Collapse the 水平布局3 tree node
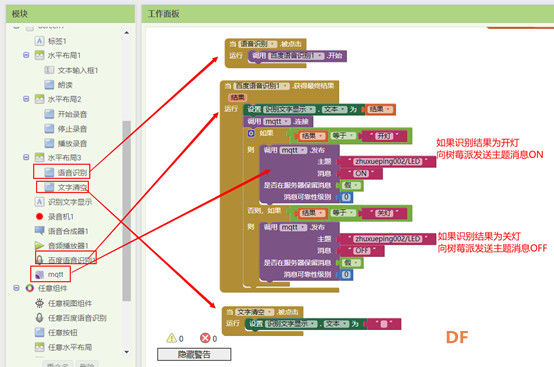This screenshot has width=554, height=367. (26, 157)
